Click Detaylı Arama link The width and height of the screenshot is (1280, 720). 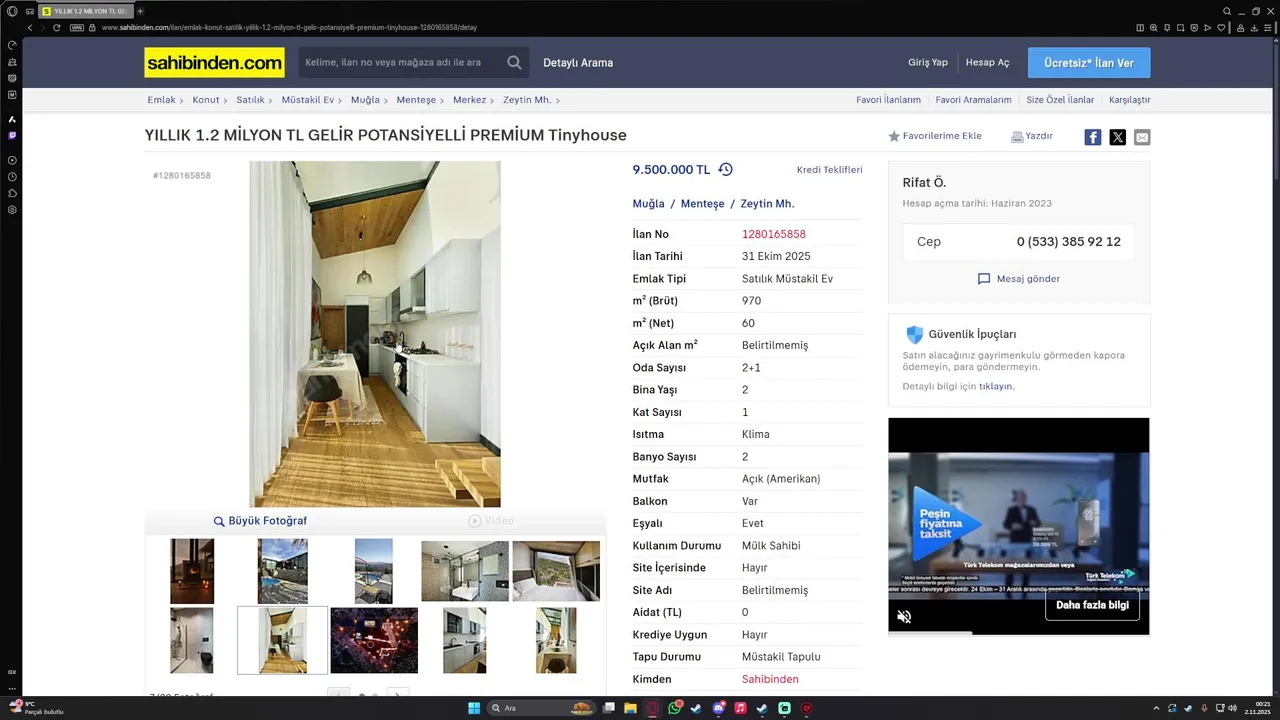click(x=578, y=63)
